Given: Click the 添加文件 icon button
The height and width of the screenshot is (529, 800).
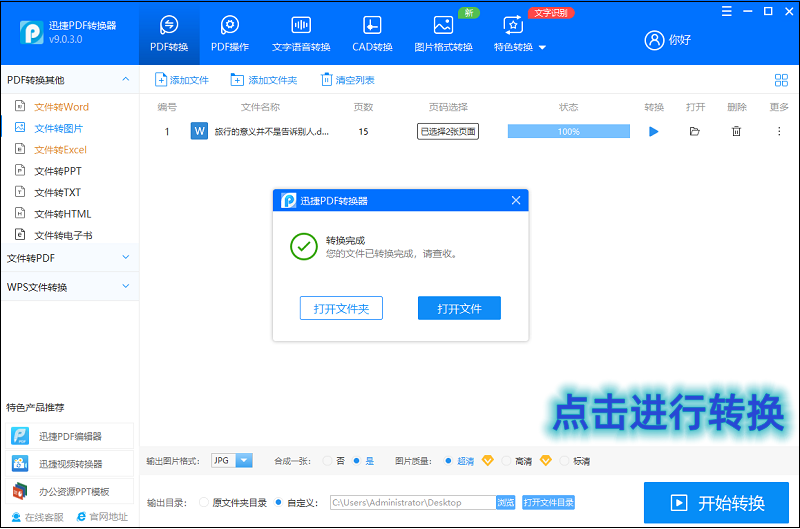Looking at the screenshot, I should coord(182,80).
